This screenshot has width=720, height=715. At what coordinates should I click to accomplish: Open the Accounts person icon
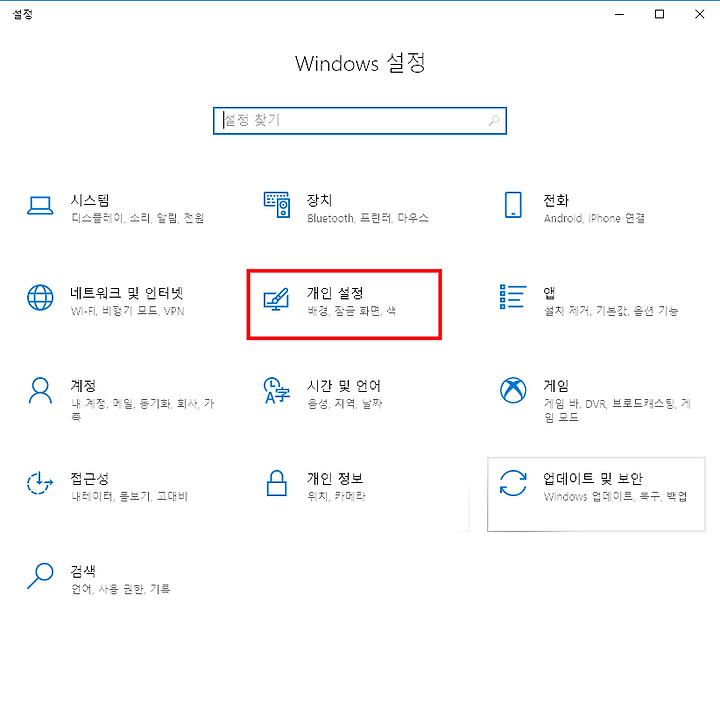(x=40, y=391)
